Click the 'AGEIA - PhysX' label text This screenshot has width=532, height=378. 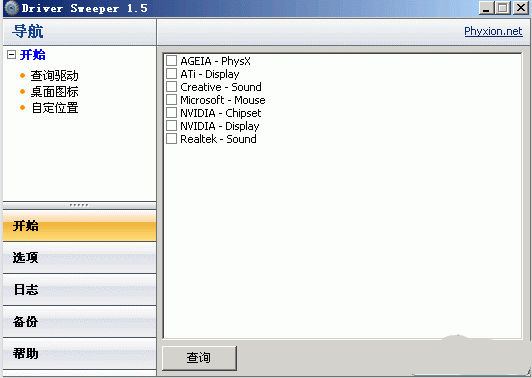tap(215, 61)
